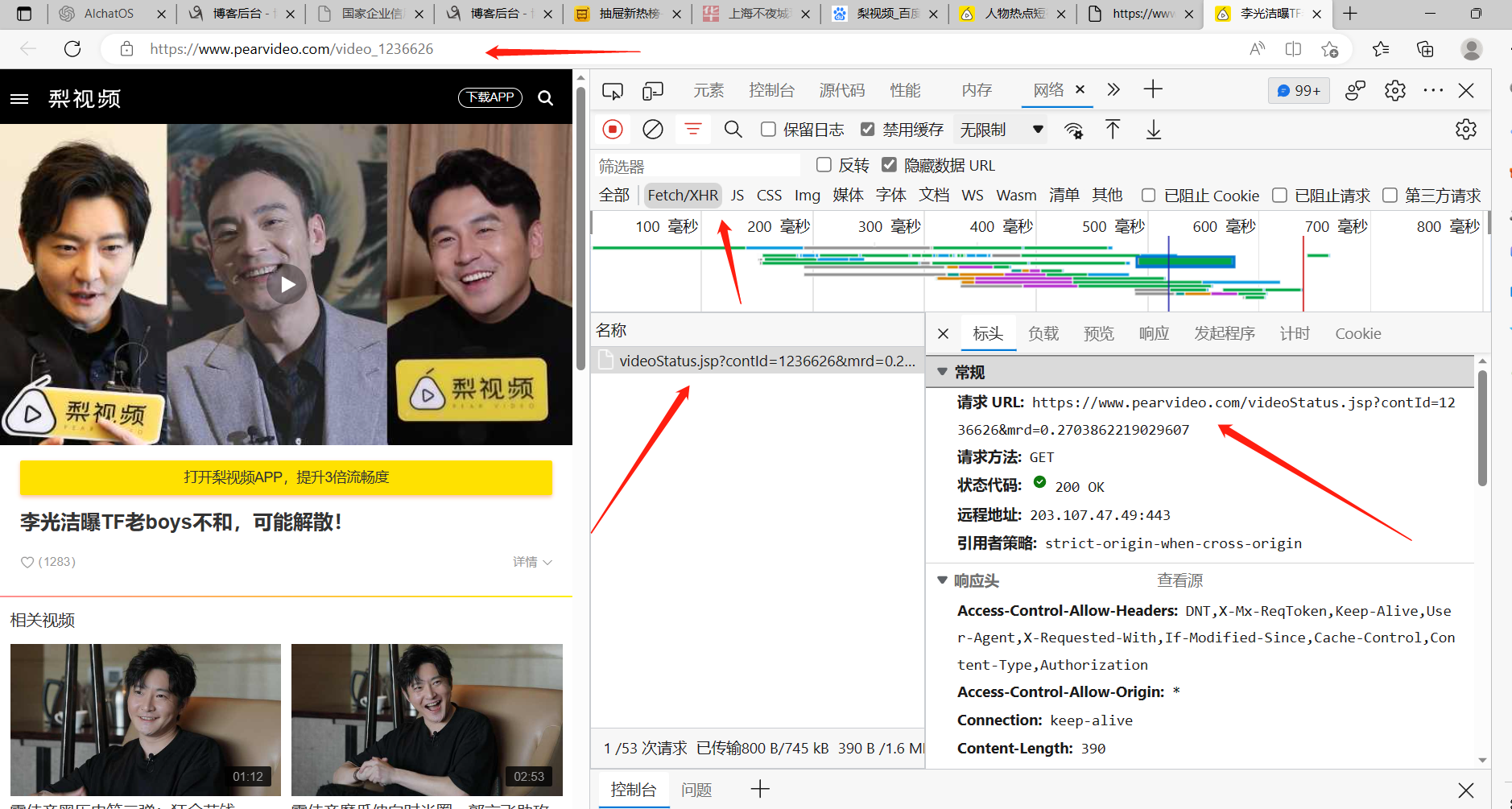Uncheck 禁用缓存 checkbox

tap(868, 129)
